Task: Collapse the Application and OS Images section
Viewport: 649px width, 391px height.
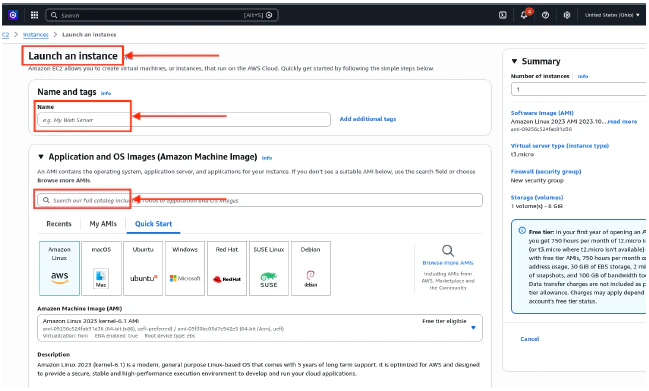Action: click(x=41, y=157)
